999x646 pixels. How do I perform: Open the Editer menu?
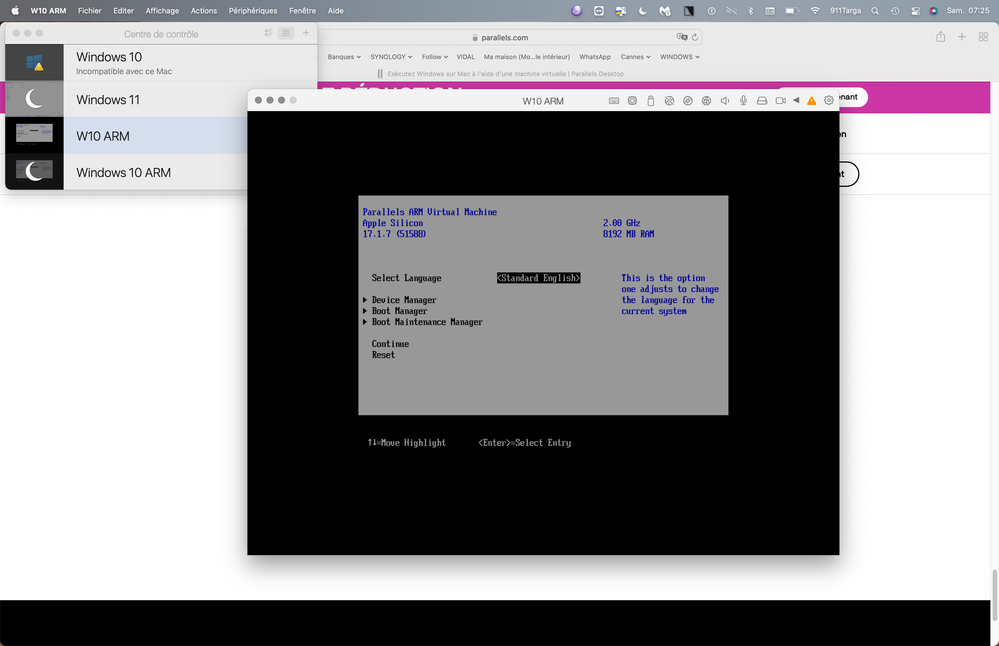pos(124,11)
